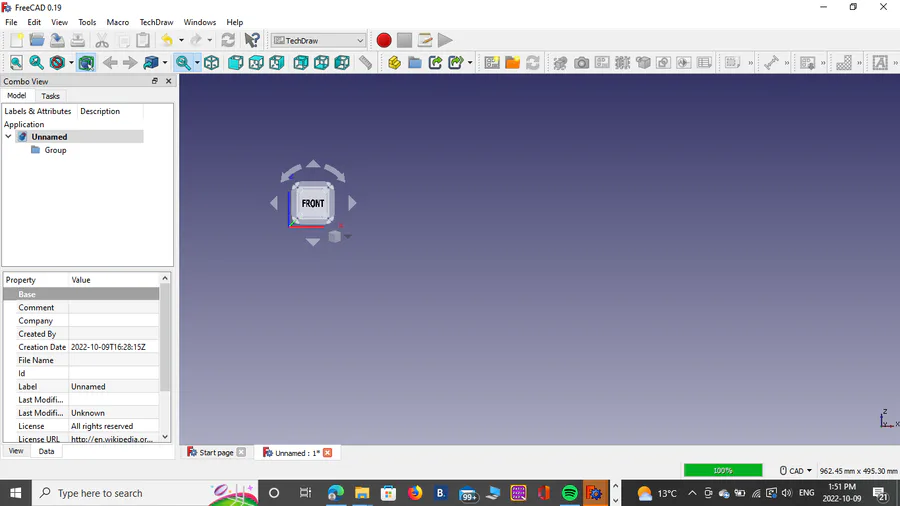
Task: Click the TechDraw dimension length icon
Action: [x=771, y=63]
